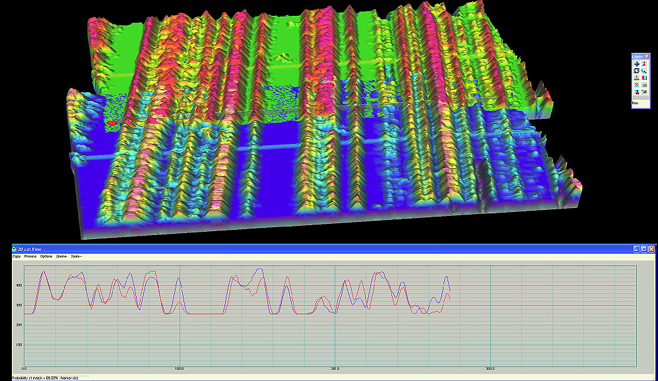Select the cyan-pink layered surface icon
Screen dimensions: 658x381
click(x=644, y=84)
